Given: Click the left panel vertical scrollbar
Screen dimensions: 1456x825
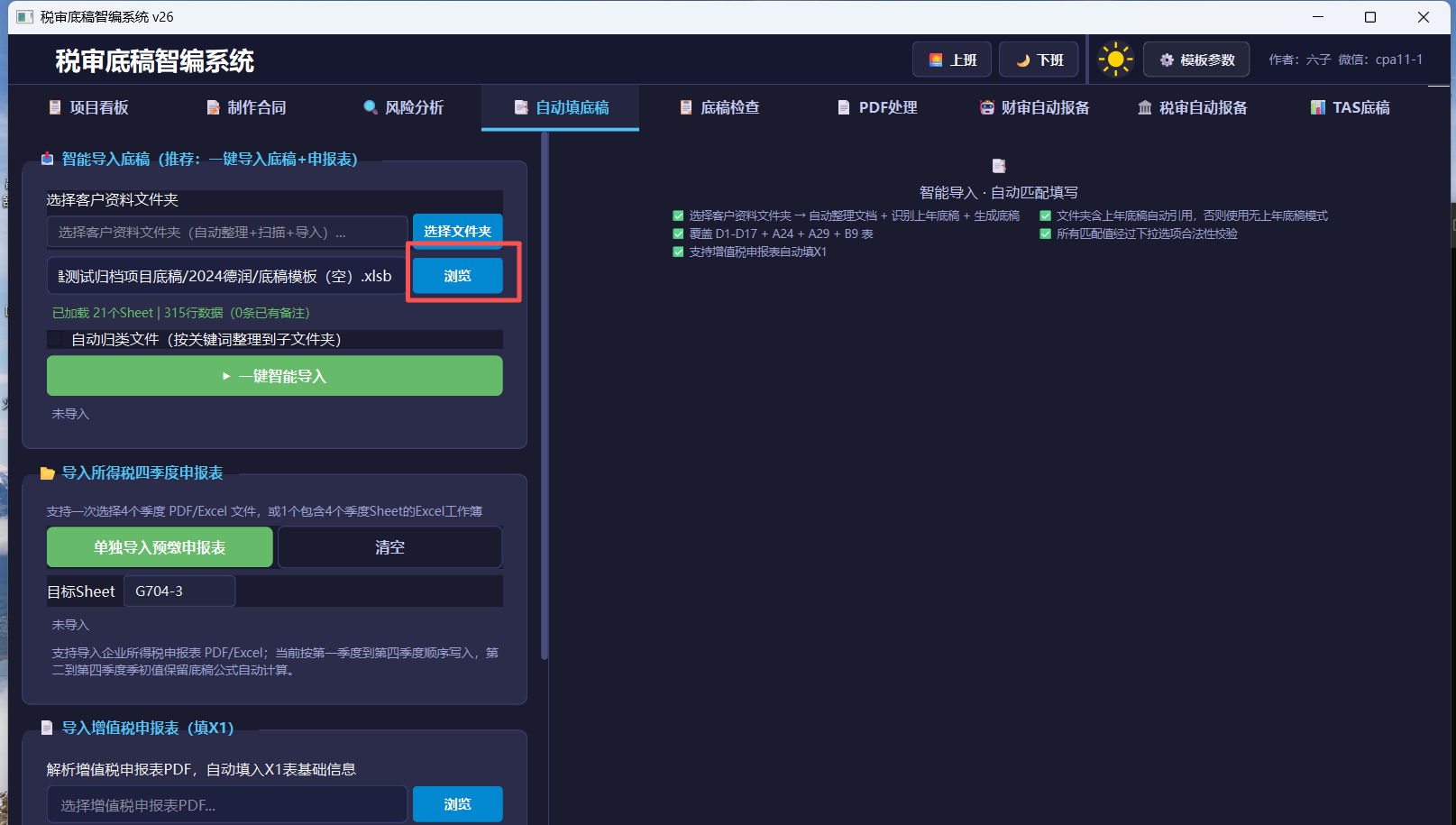Looking at the screenshot, I should 545,397.
